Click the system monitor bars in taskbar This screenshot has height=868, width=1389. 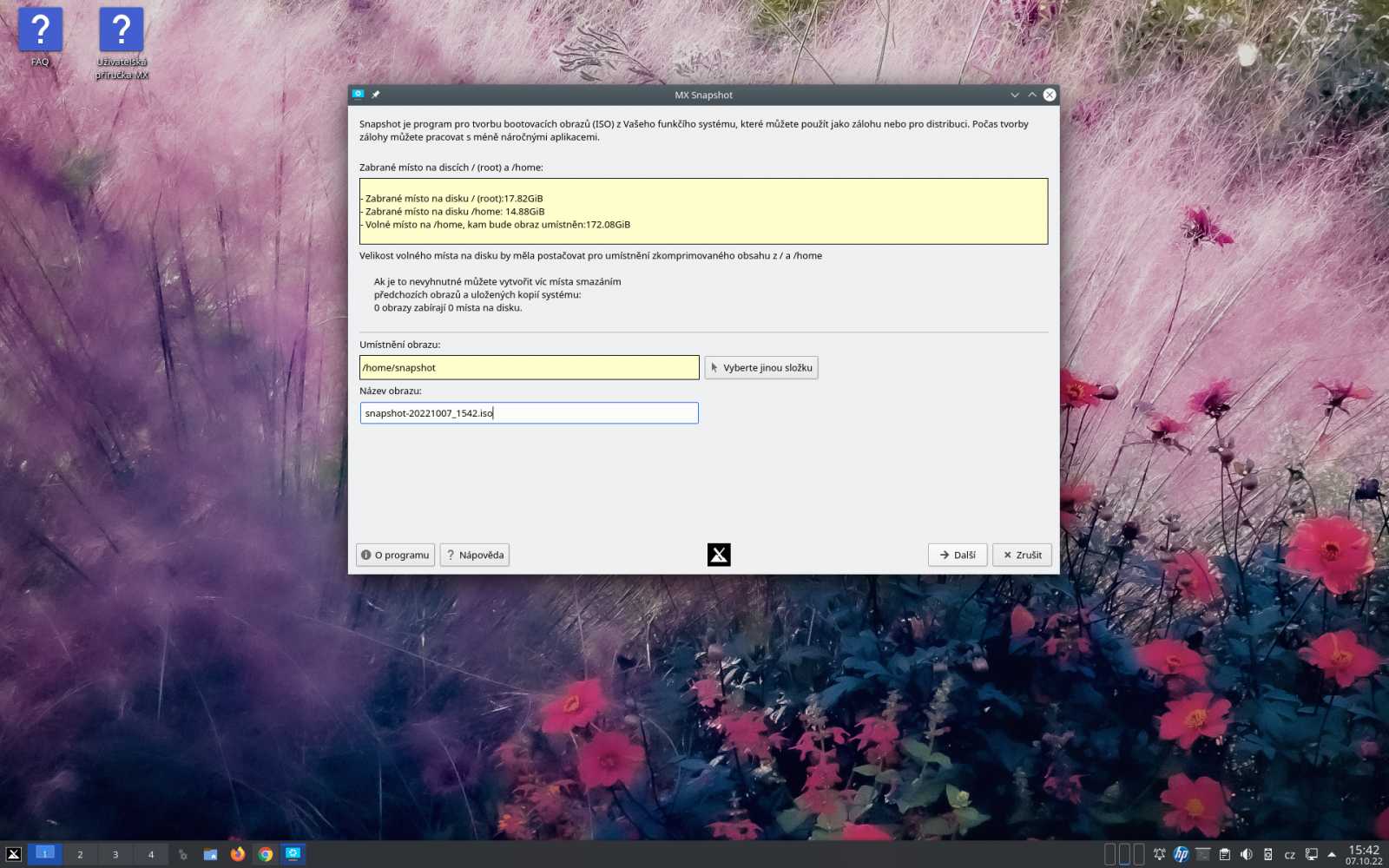(1124, 854)
